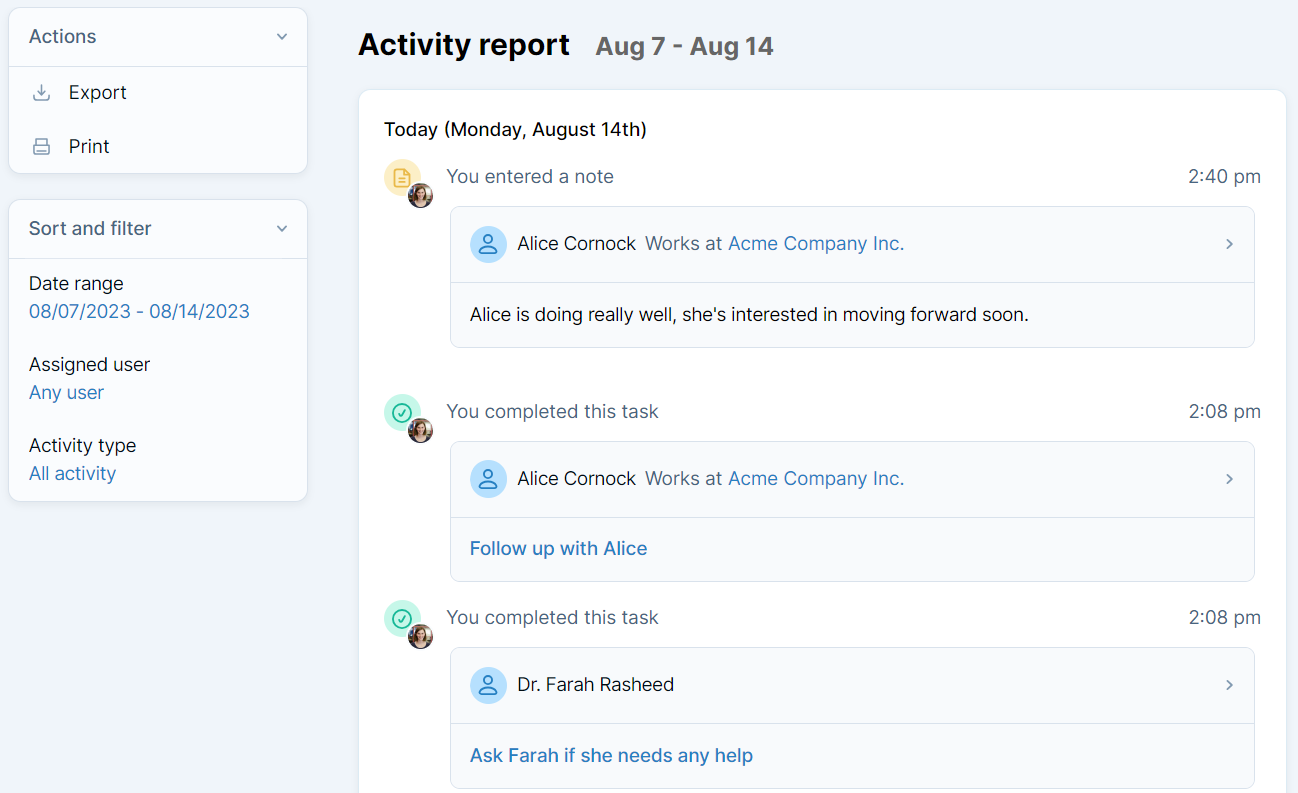The width and height of the screenshot is (1298, 793).
Task: Click Alice Cornock name in note card
Action: click(x=576, y=244)
